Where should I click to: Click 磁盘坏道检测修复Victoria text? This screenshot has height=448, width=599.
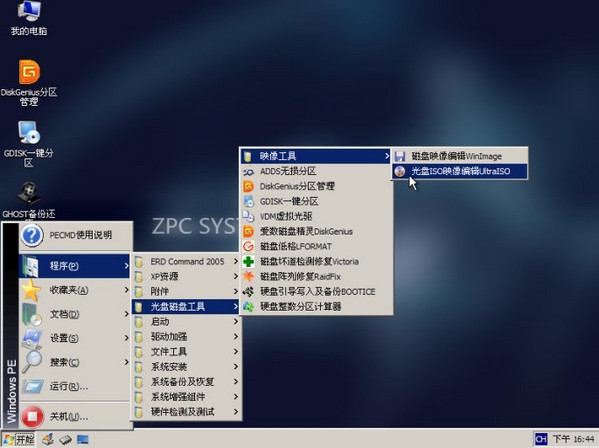(309, 262)
